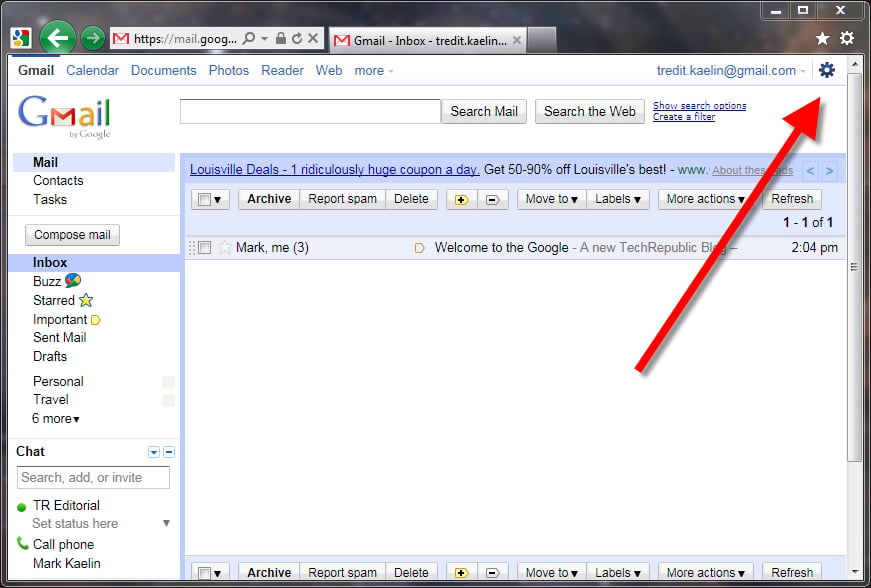Image resolution: width=871 pixels, height=588 pixels.
Task: Click the green phone Call phone icon
Action: 22,543
